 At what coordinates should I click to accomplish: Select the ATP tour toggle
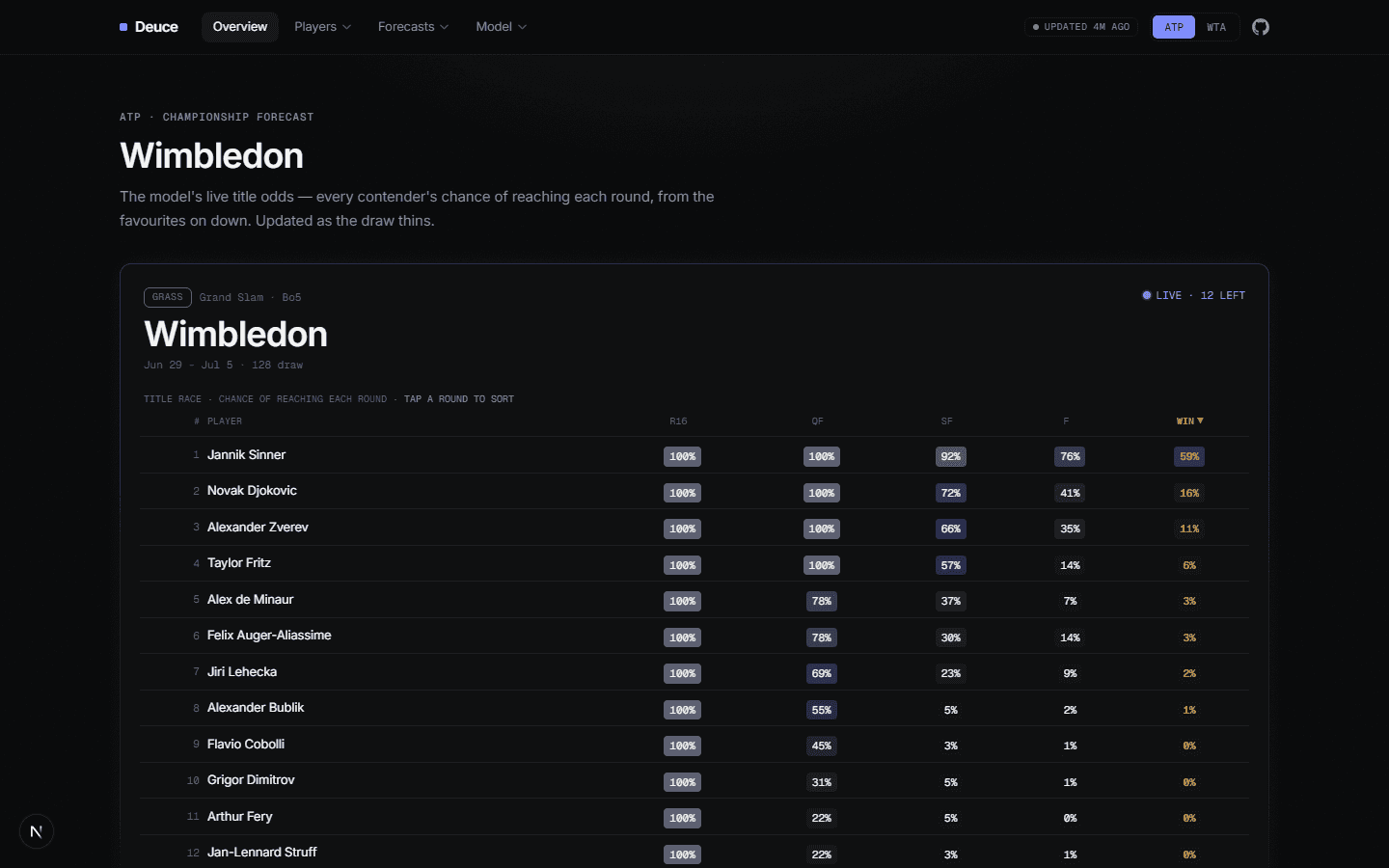(1174, 27)
